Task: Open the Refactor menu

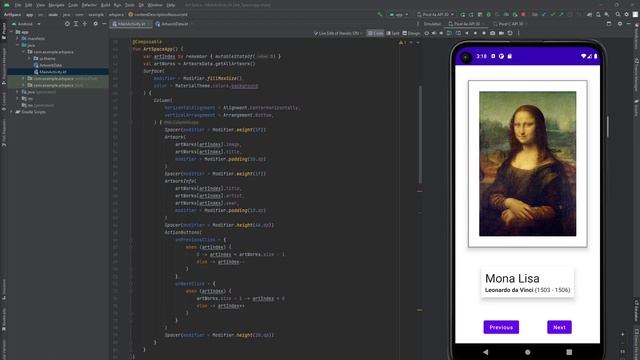Action: coord(89,5)
